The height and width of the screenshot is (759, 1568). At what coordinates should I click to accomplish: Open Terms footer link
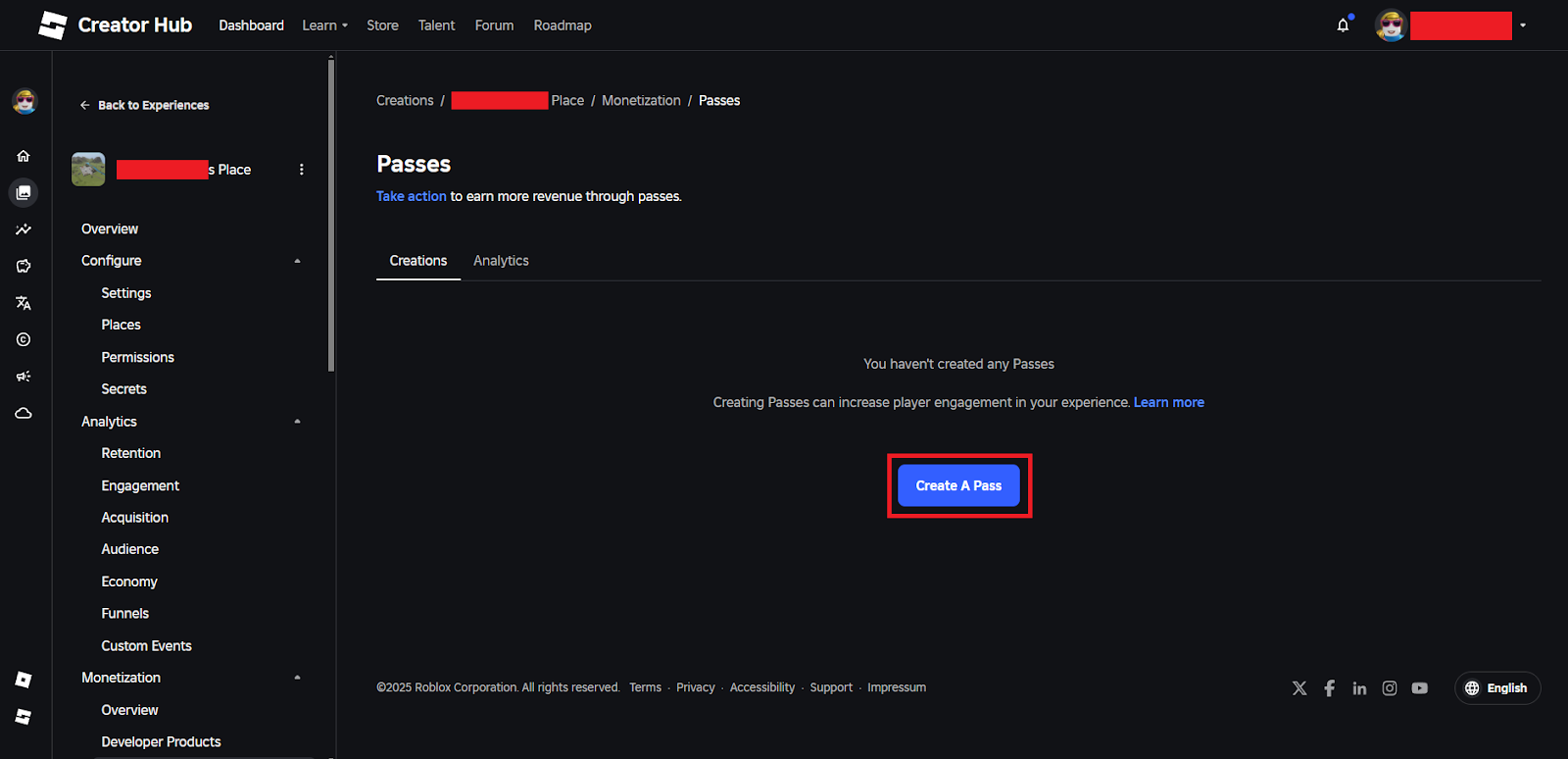(645, 687)
